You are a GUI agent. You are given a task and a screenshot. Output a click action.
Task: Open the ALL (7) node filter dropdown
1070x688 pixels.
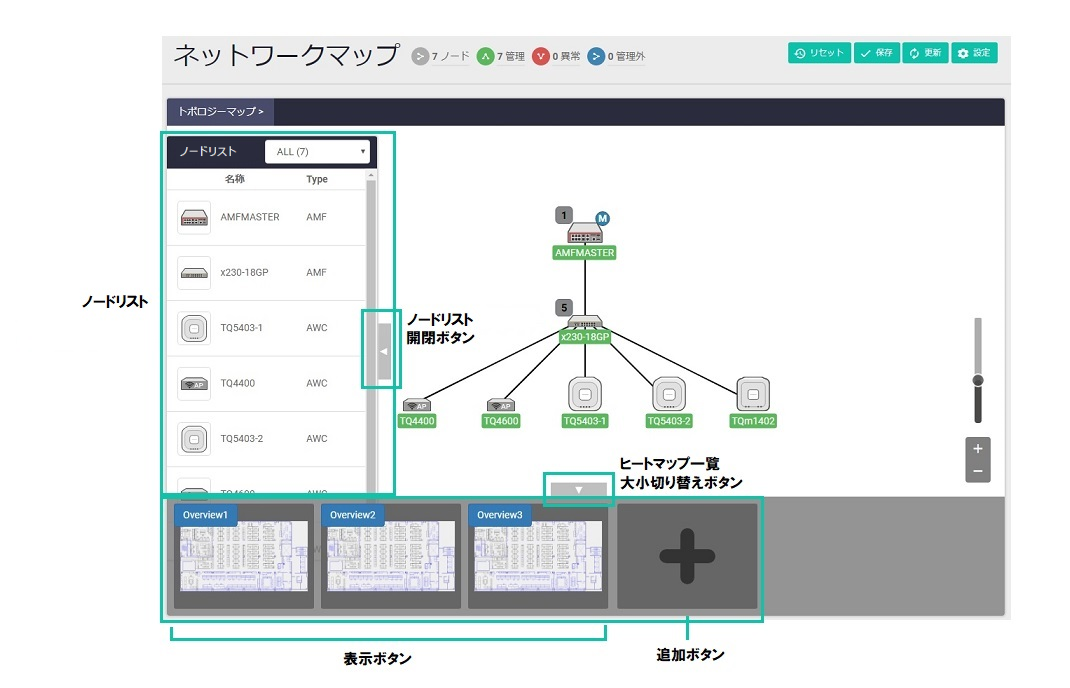tap(317, 152)
